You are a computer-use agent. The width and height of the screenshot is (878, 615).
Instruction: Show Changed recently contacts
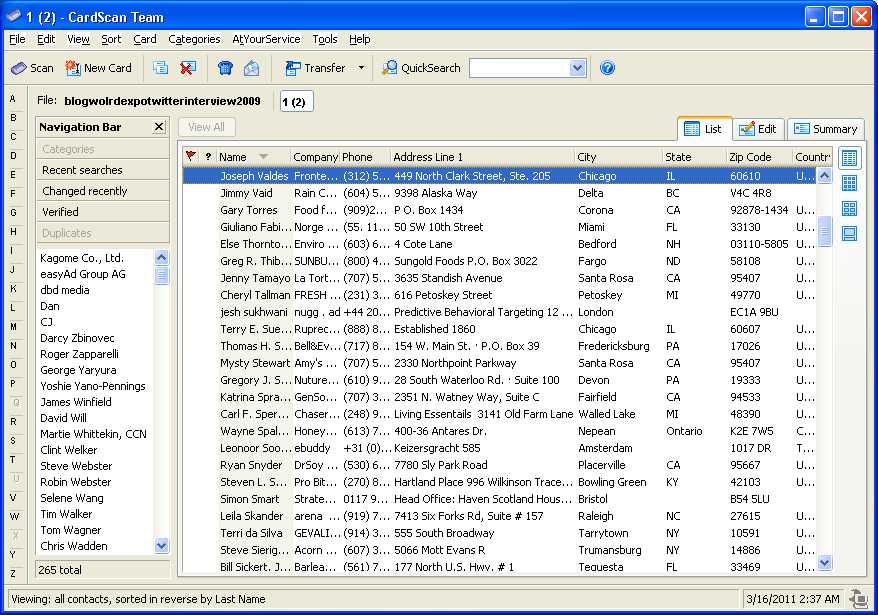tap(102, 191)
